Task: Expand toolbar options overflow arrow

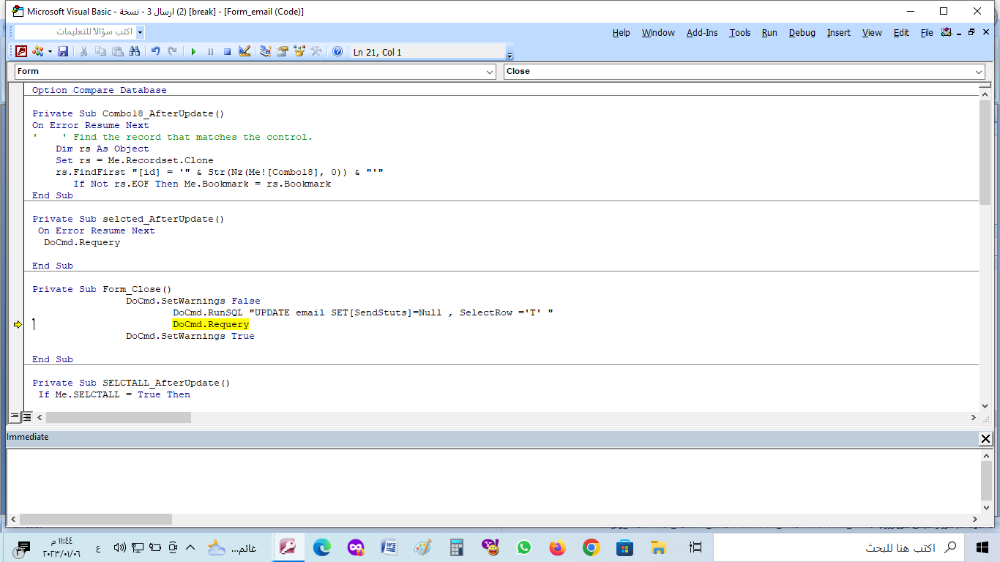Action: pyautogui.click(x=510, y=55)
